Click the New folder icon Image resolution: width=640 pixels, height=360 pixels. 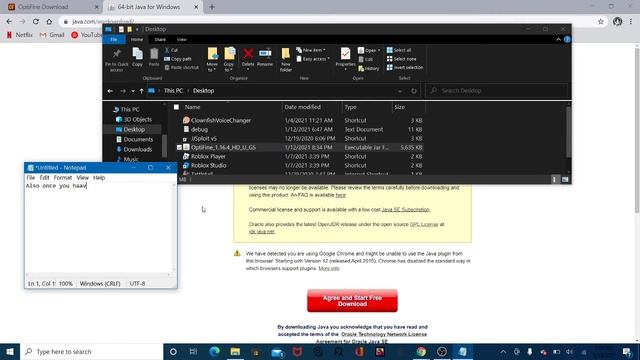coord(286,54)
